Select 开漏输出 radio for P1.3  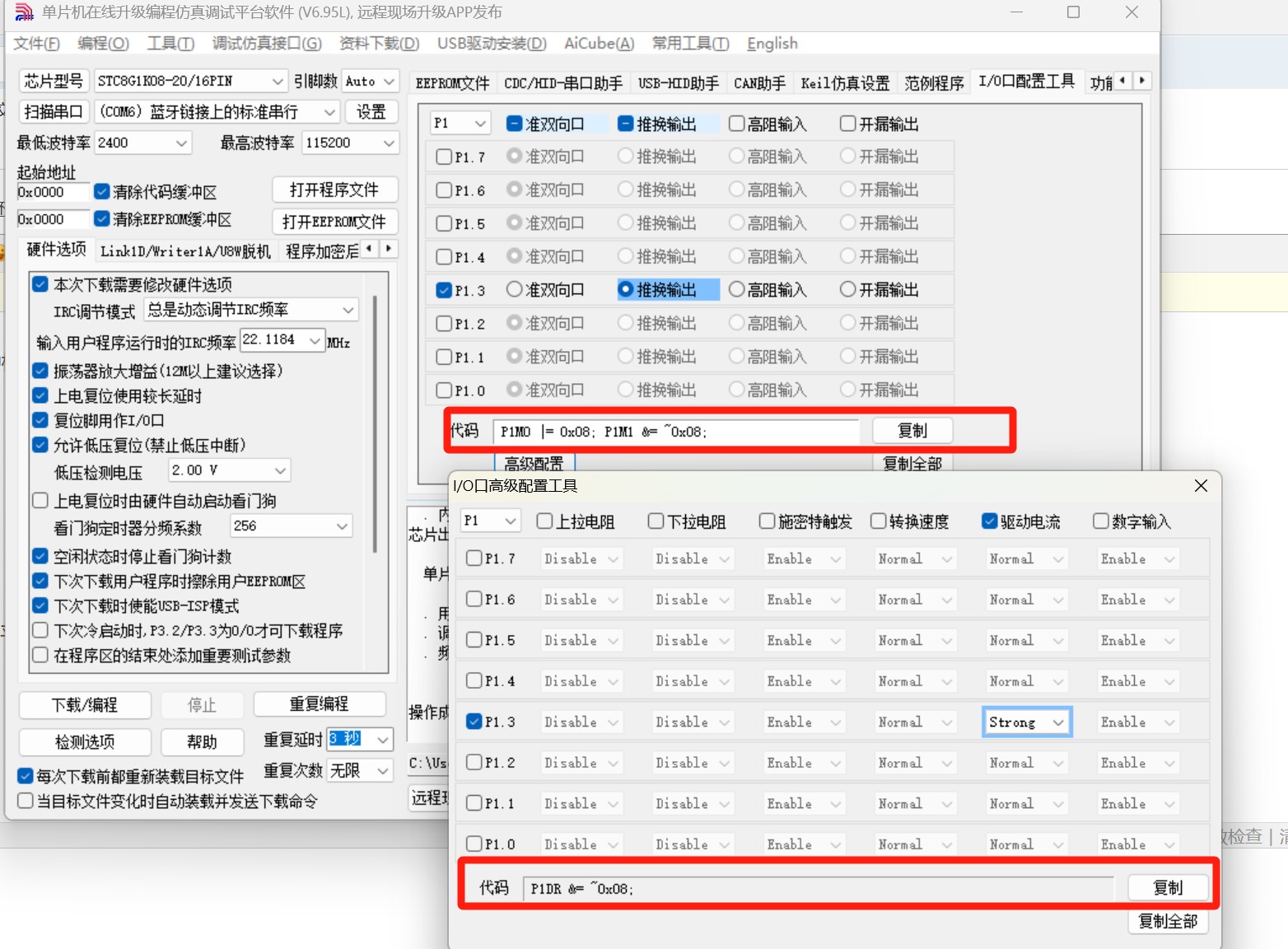tap(848, 289)
